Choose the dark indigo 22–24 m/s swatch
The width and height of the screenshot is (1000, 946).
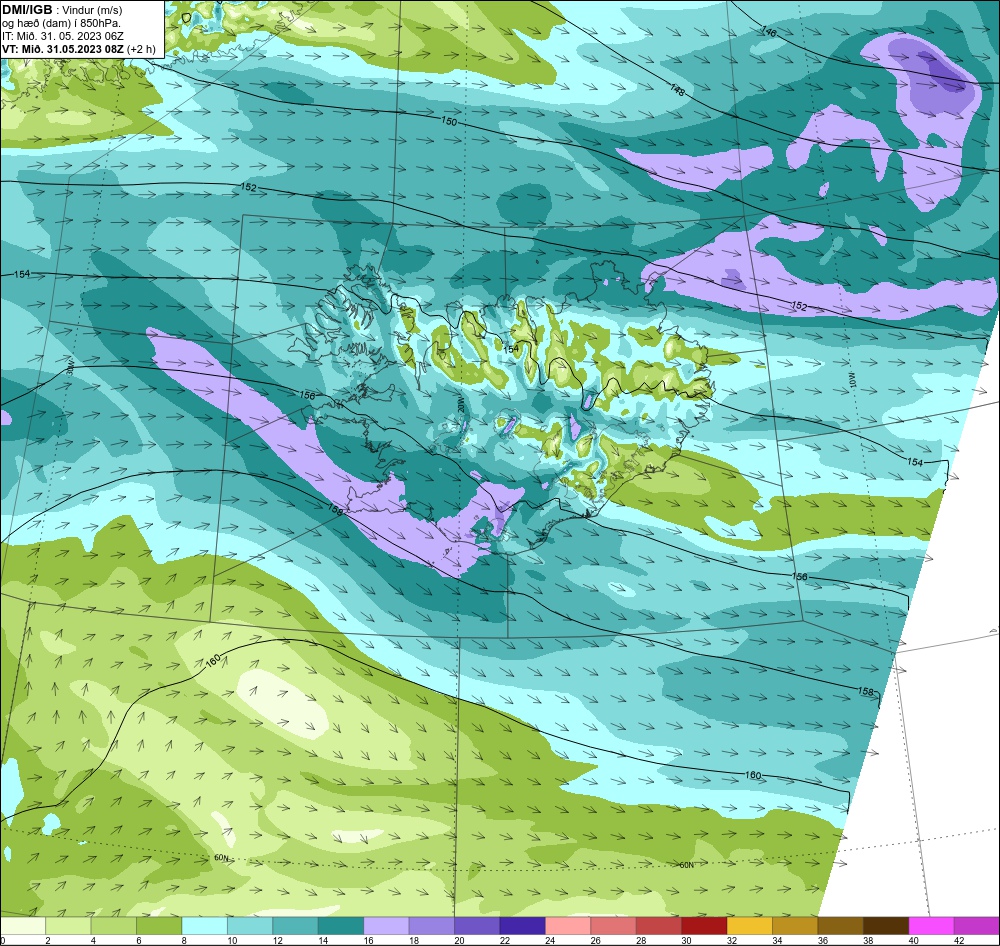pos(523,926)
